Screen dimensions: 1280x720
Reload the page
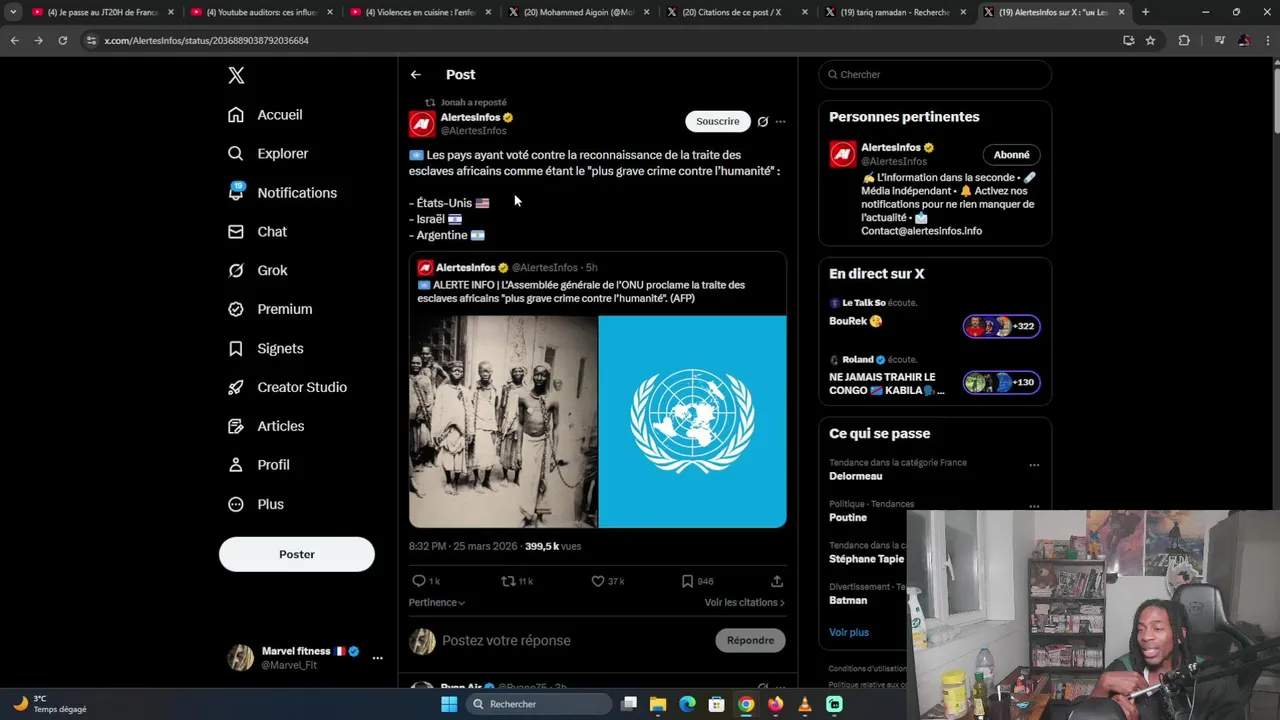[62, 41]
